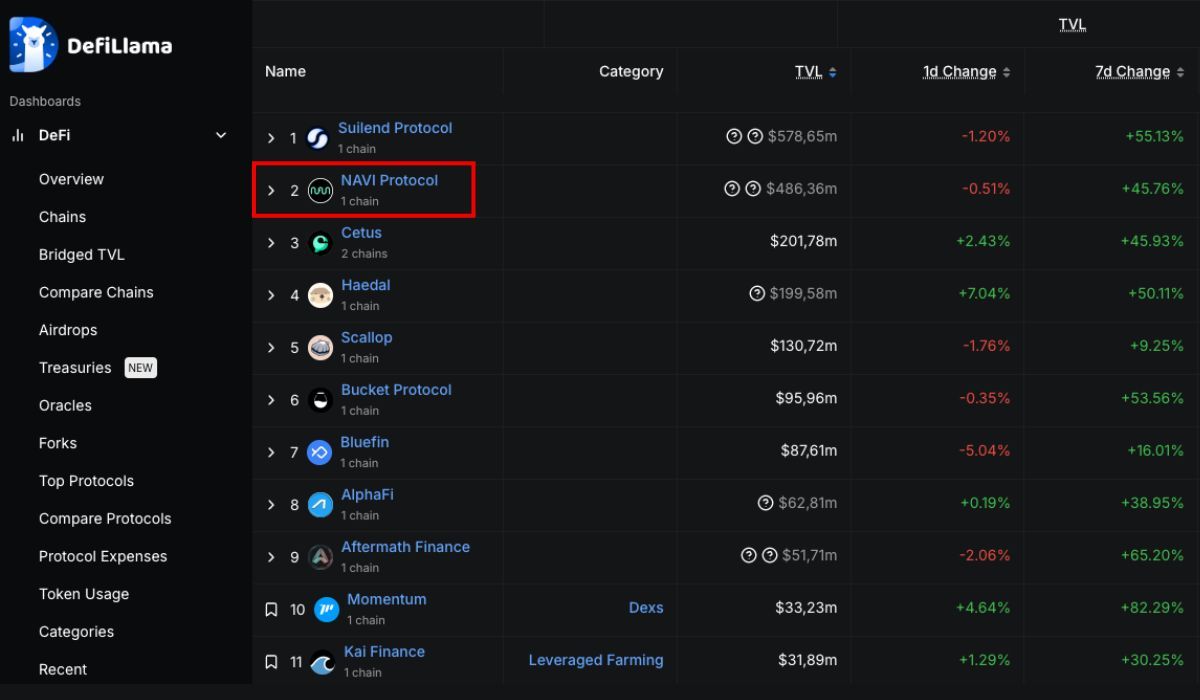This screenshot has width=1200, height=700.
Task: Open the Bucket Protocol link
Action: pyautogui.click(x=396, y=390)
